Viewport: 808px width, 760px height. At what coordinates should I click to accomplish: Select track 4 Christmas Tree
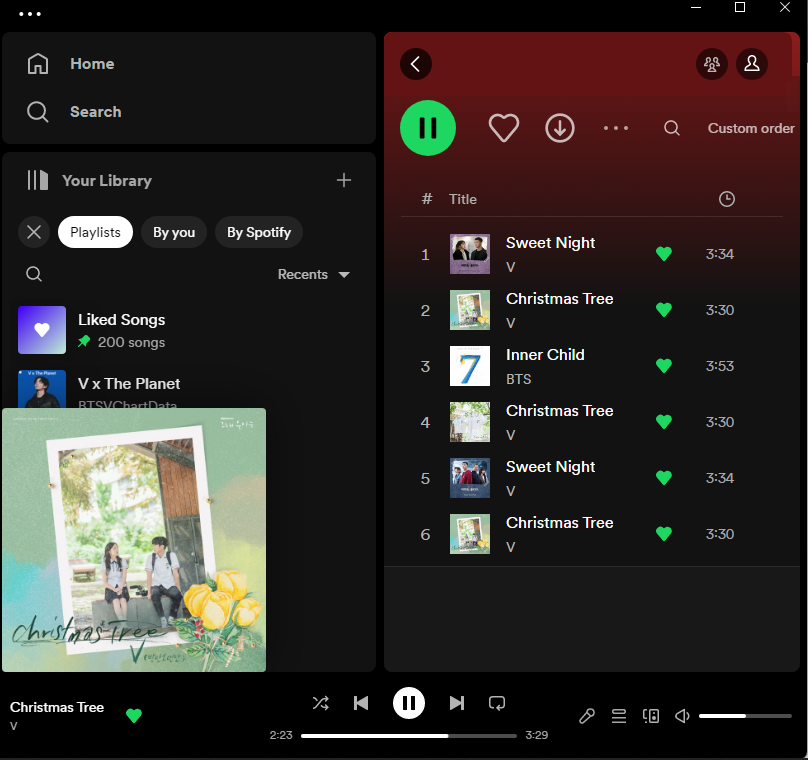point(592,422)
